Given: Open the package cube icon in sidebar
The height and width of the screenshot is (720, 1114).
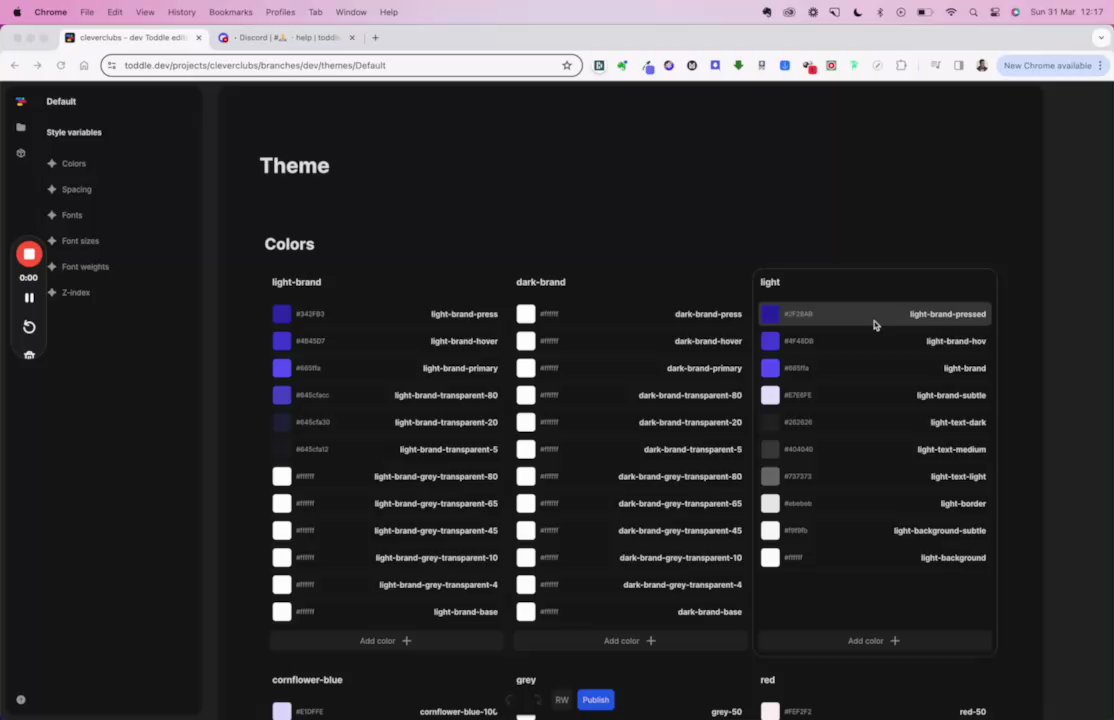Looking at the screenshot, I should coord(21,153).
